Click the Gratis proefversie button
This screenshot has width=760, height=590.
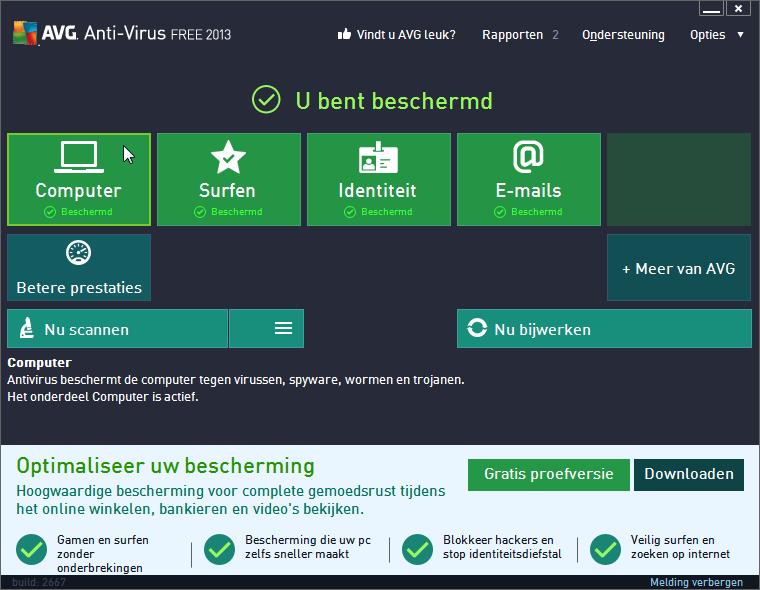[x=548, y=474]
